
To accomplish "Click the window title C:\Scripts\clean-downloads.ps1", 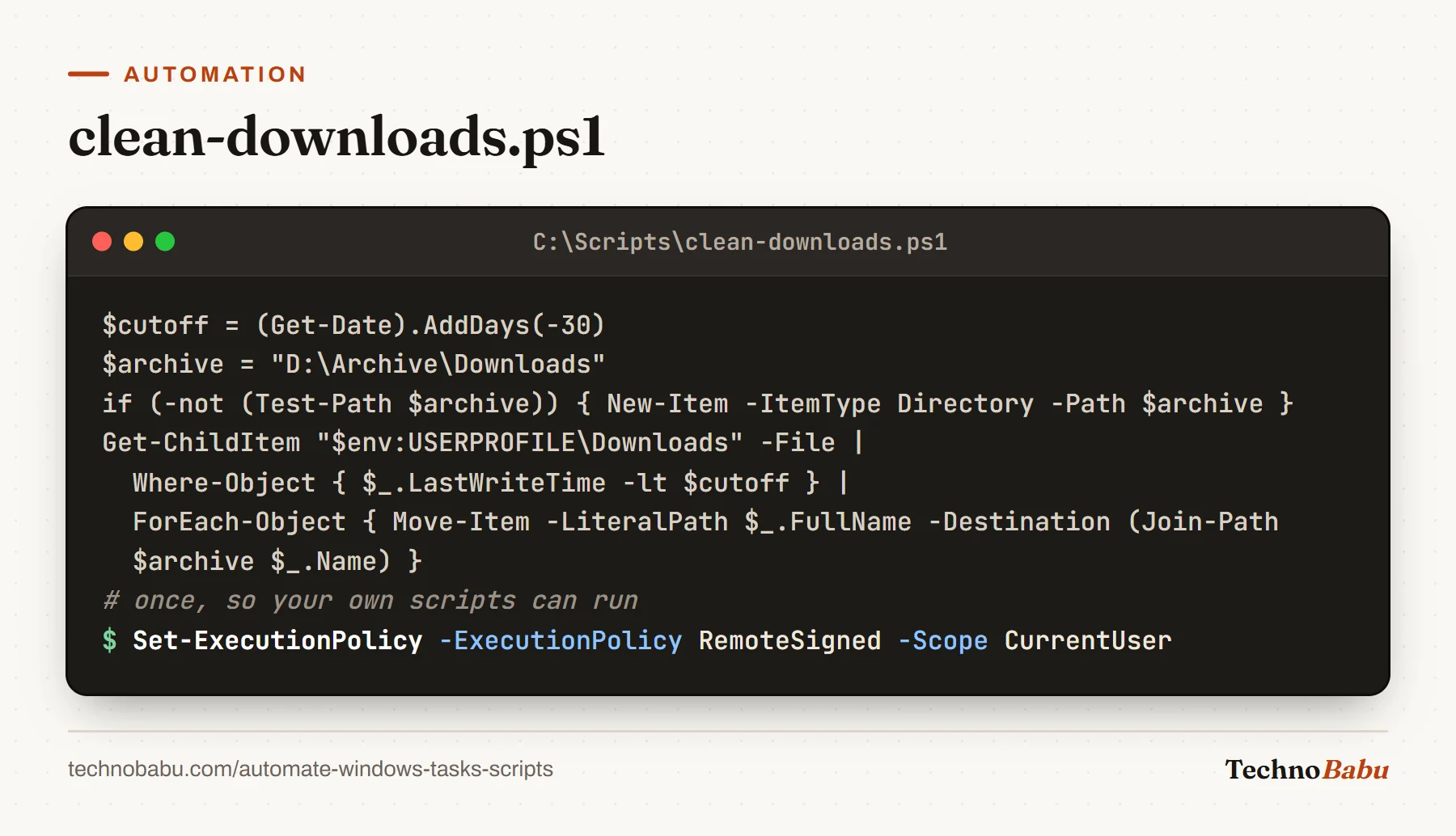I will 739,242.
